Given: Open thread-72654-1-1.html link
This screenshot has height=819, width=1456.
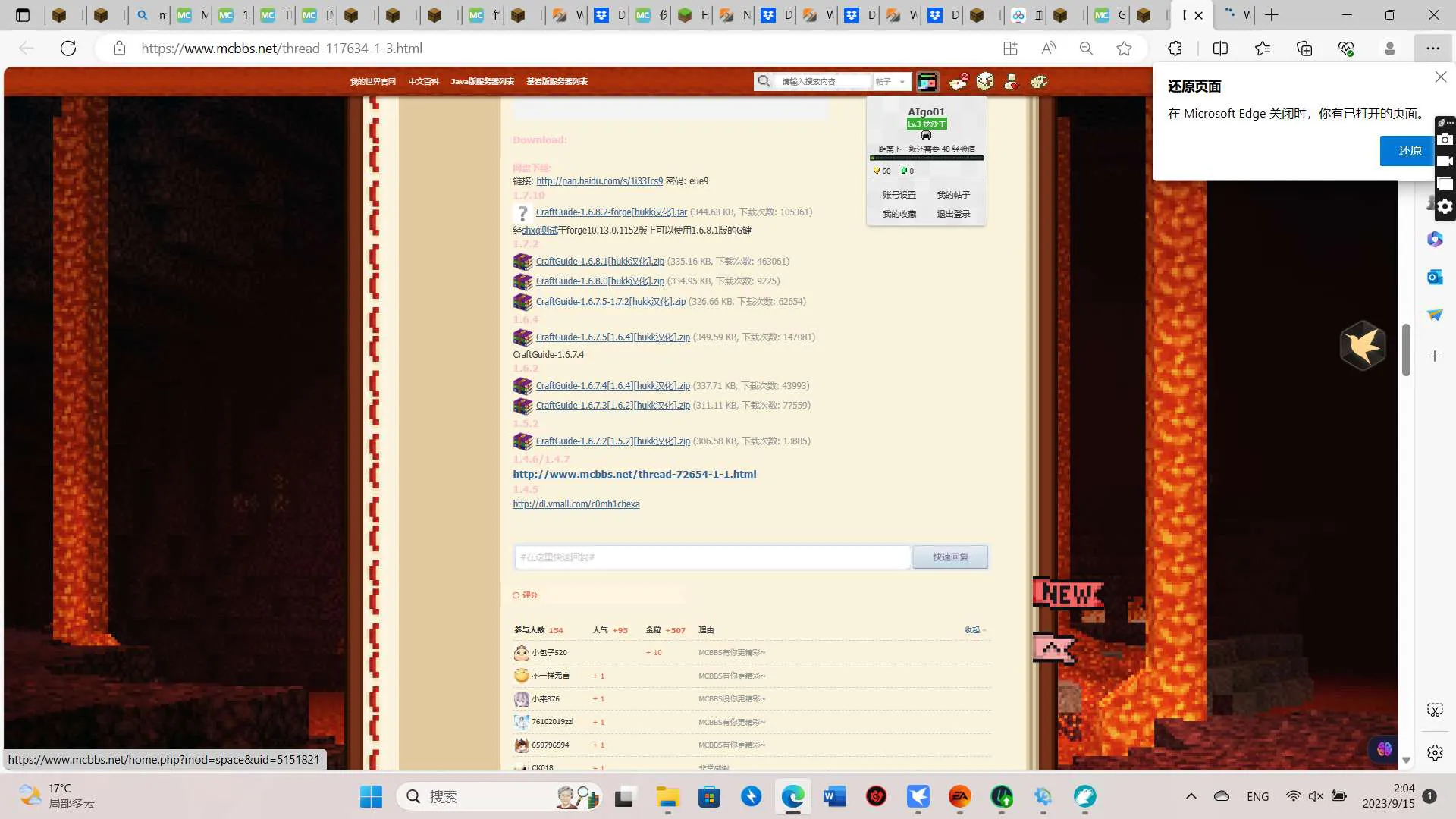Looking at the screenshot, I should 634,475.
